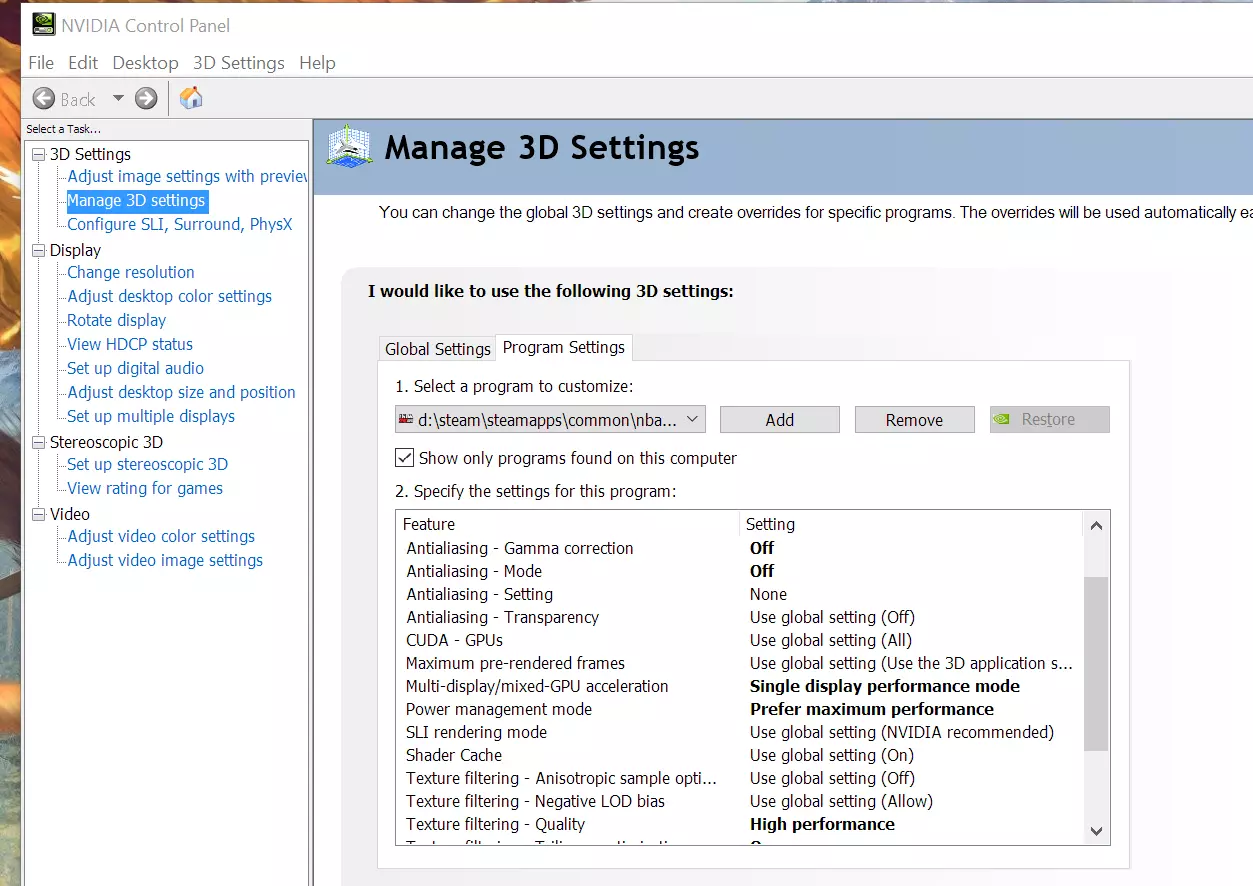Open the Desktop menu
Screen dimensions: 1253x886
[145, 63]
